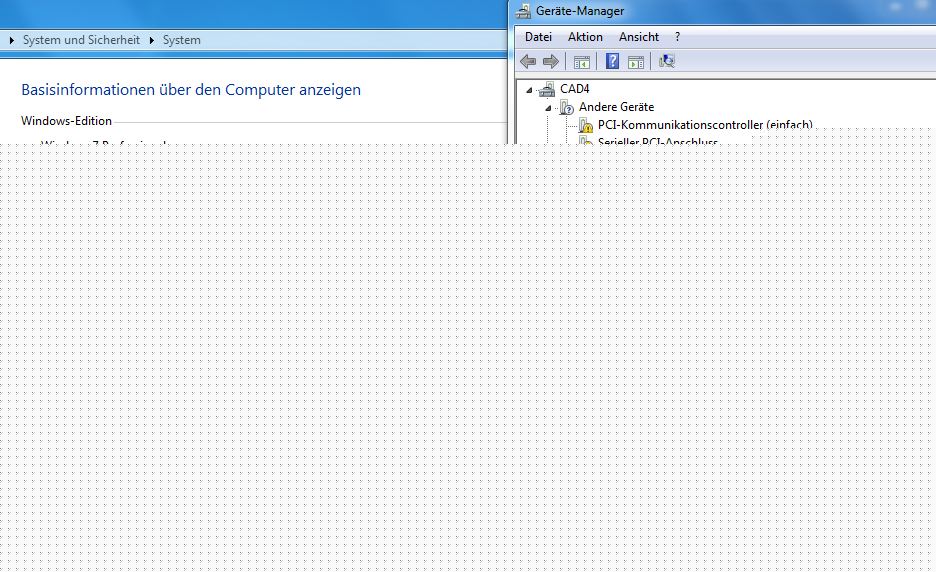Image resolution: width=936 pixels, height=572 pixels.
Task: Open the Aktion menu
Action: 585,37
